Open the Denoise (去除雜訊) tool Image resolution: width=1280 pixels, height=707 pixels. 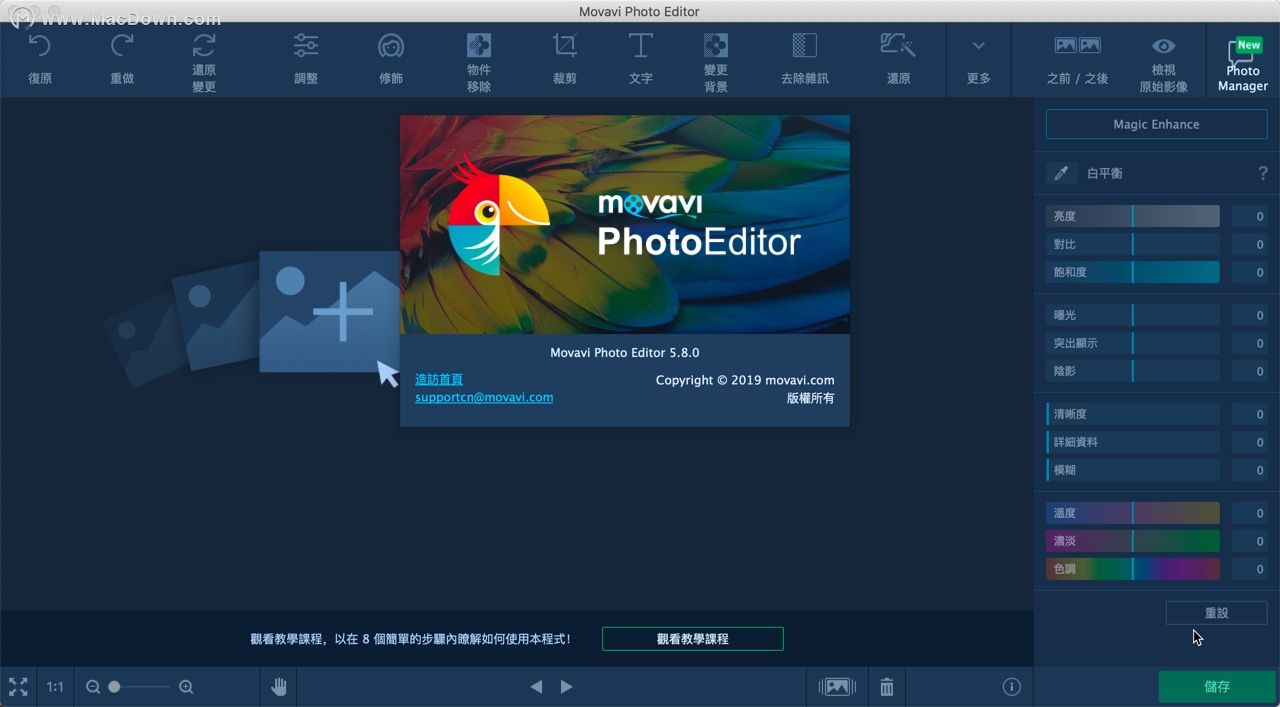805,59
